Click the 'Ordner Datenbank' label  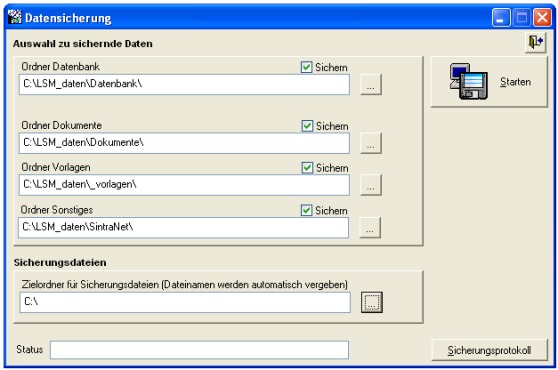60,67
